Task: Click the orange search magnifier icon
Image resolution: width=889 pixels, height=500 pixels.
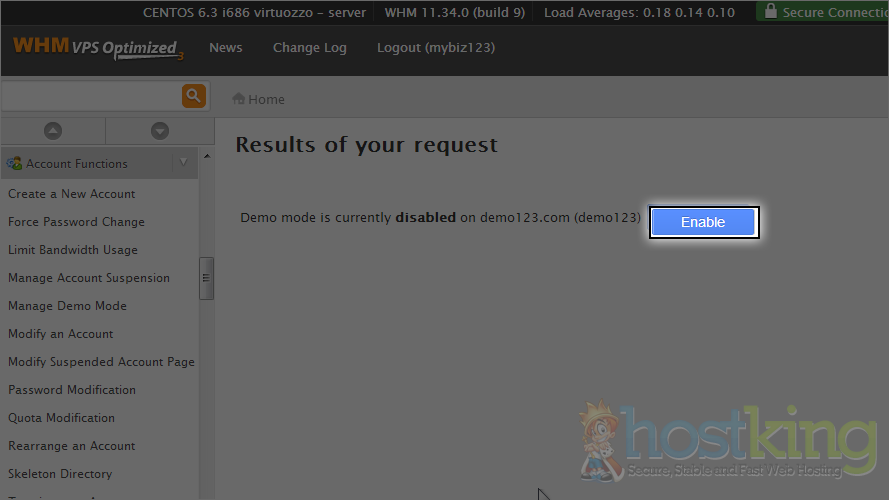Action: pyautogui.click(x=193, y=96)
